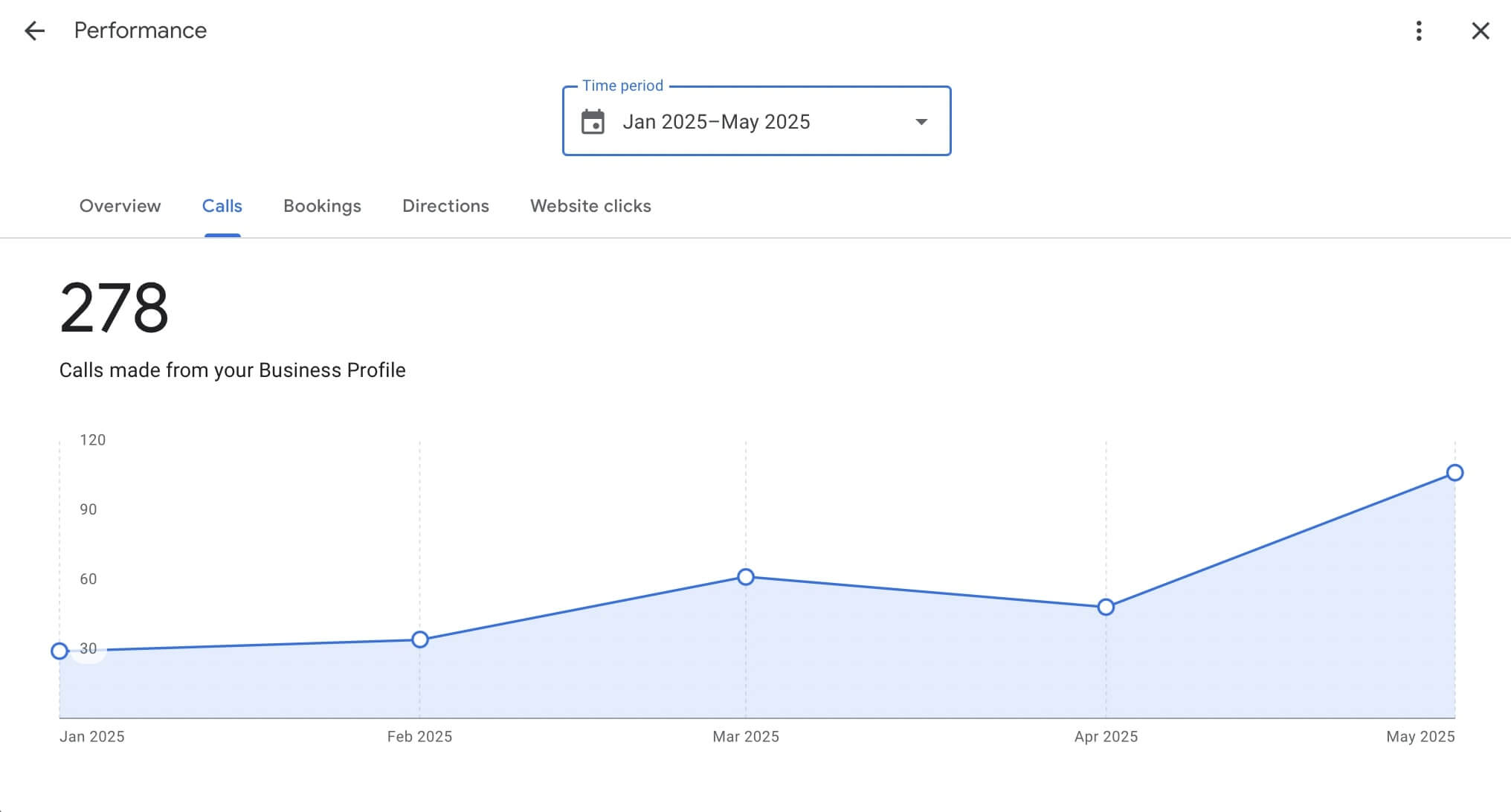Screen dimensions: 1511x812
Task: Close the Performance panel with X
Action: (x=1480, y=30)
